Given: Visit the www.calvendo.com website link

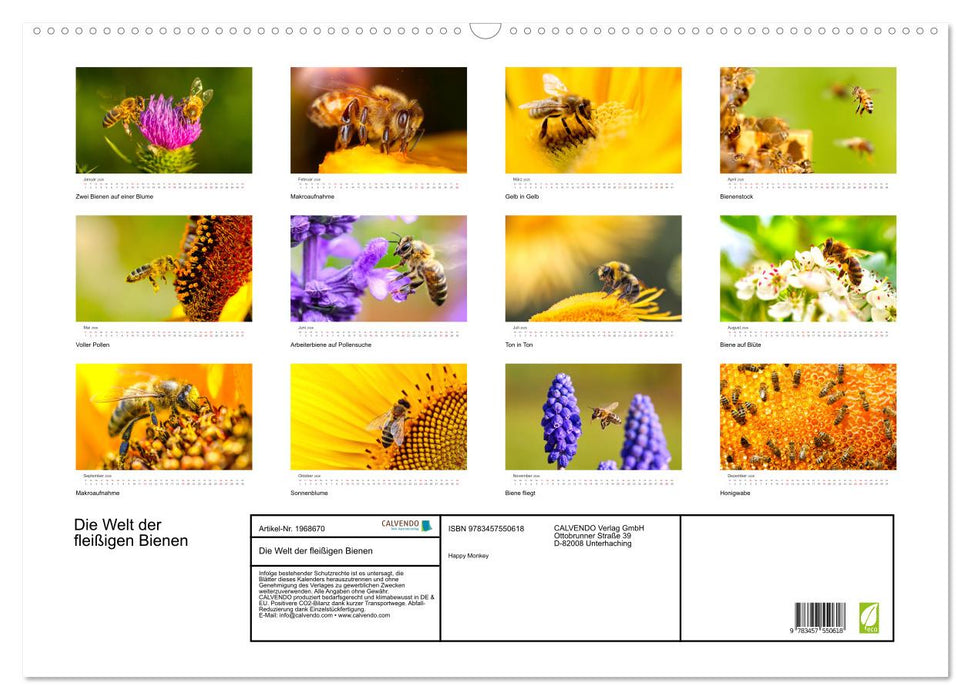Looking at the screenshot, I should 363,616.
